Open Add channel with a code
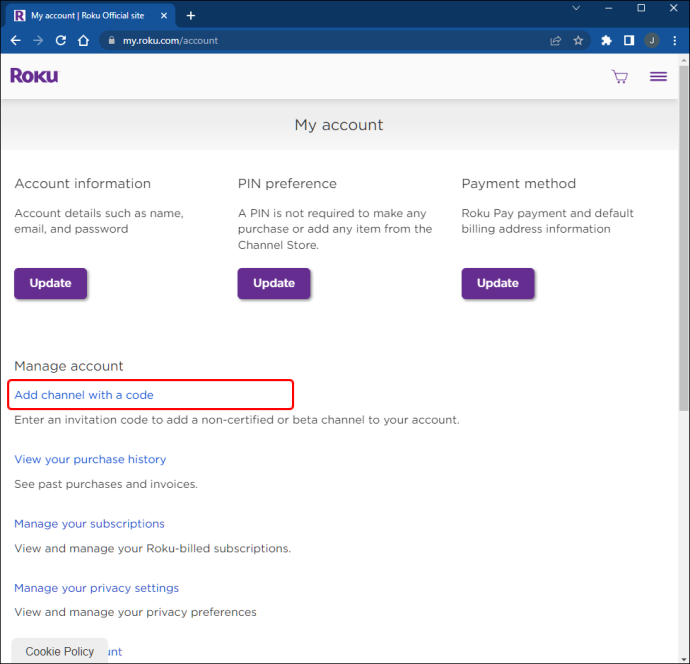The width and height of the screenshot is (690, 664). tap(84, 395)
